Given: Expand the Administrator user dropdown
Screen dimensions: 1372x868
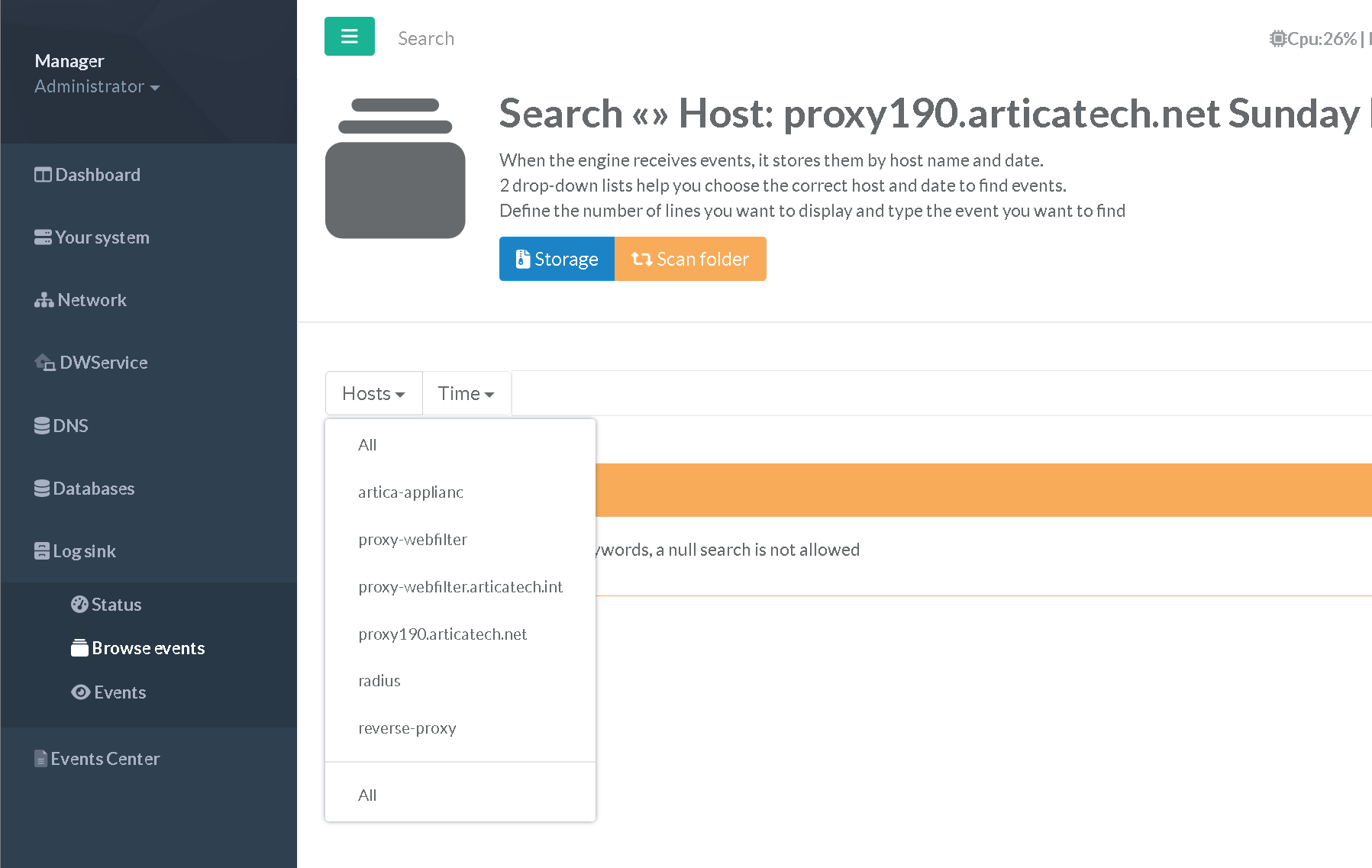Looking at the screenshot, I should (97, 87).
